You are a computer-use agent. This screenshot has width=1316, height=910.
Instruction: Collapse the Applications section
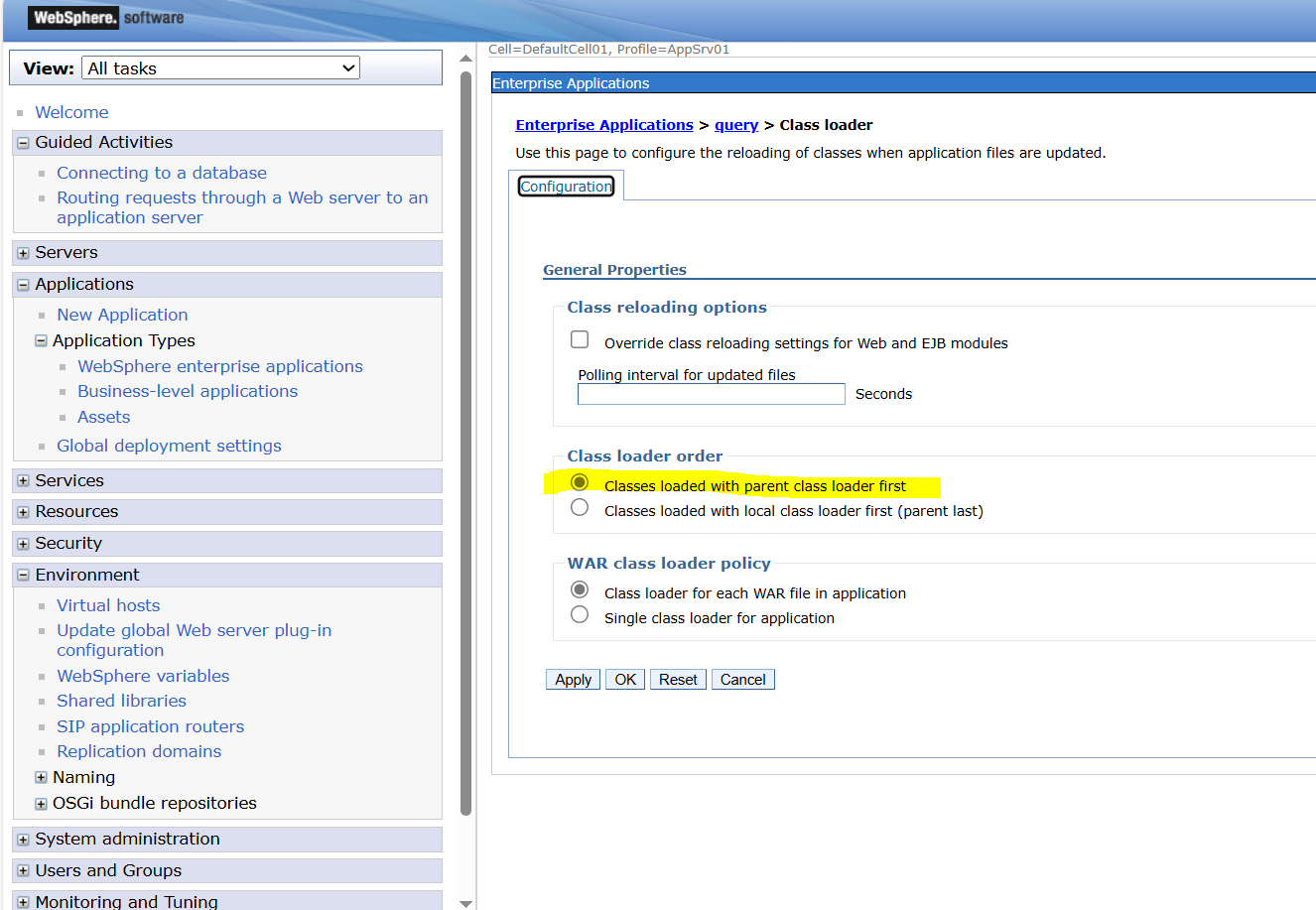23,285
